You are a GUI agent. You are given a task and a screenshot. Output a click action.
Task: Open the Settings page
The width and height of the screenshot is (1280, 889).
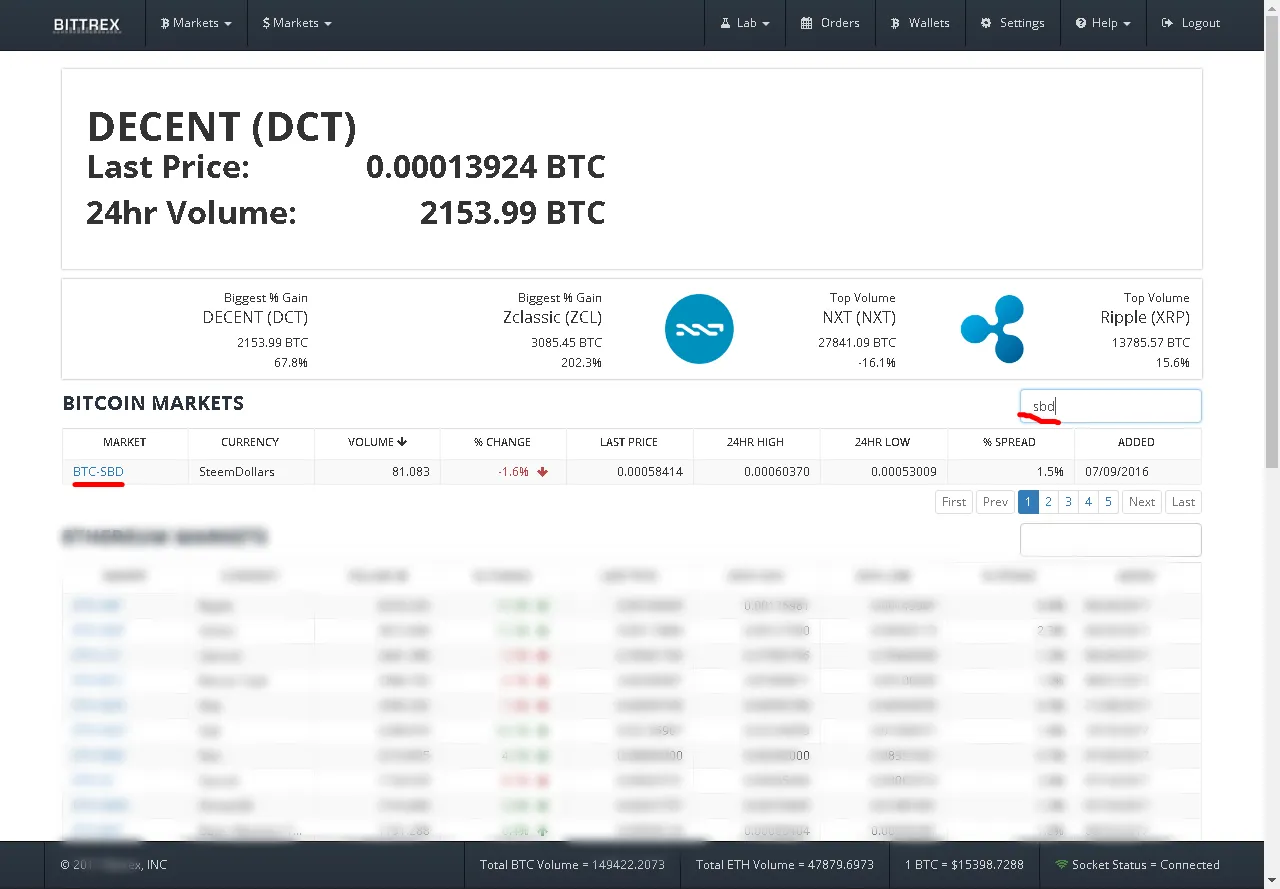pyautogui.click(x=1012, y=23)
